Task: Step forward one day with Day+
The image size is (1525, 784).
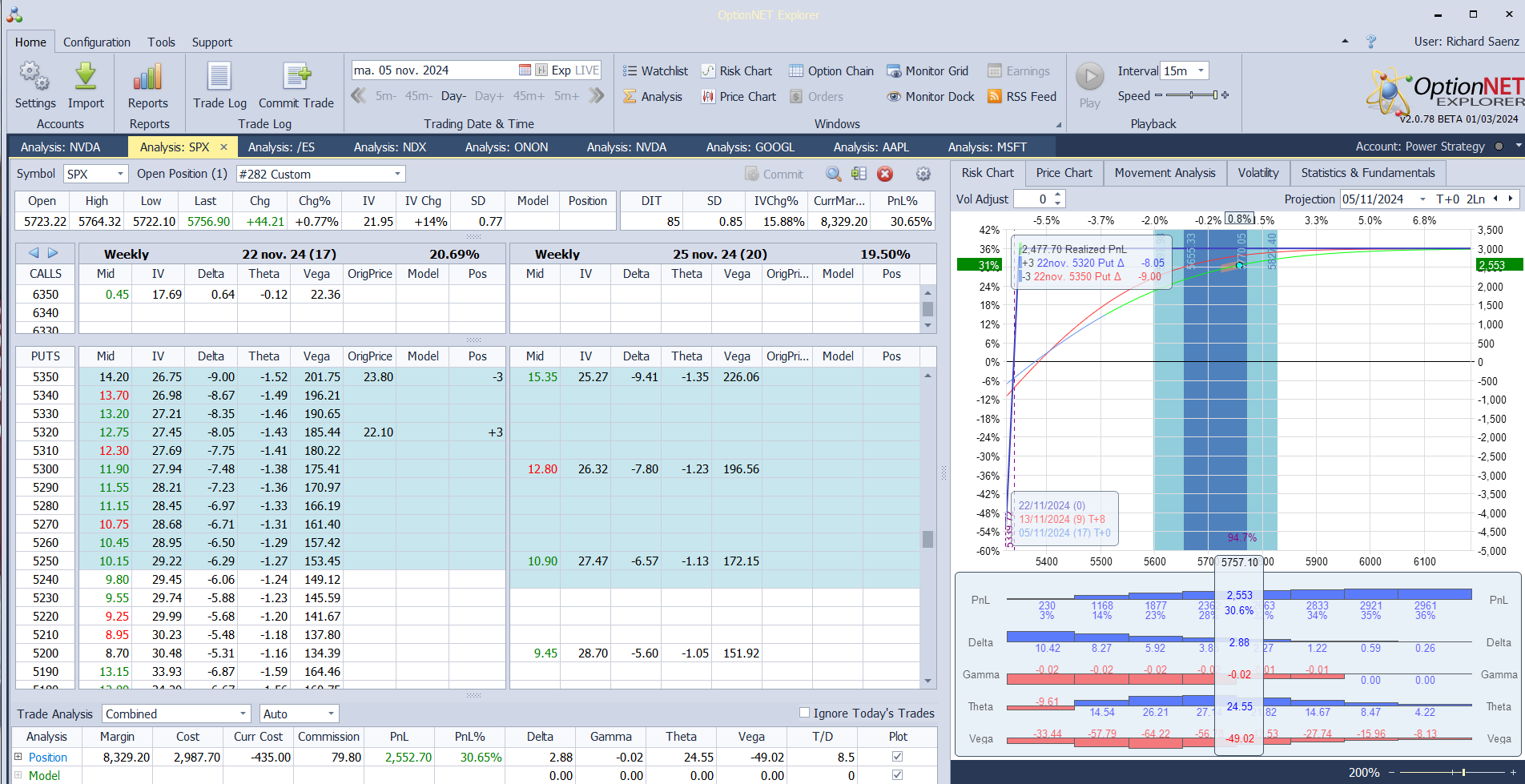Action: coord(489,96)
